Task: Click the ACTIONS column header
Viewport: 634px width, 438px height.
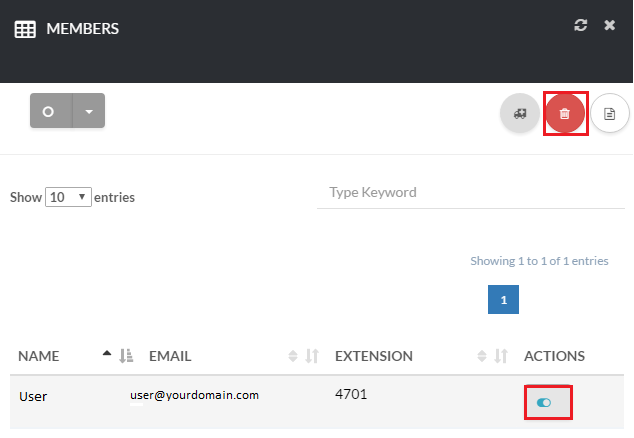Action: [554, 356]
